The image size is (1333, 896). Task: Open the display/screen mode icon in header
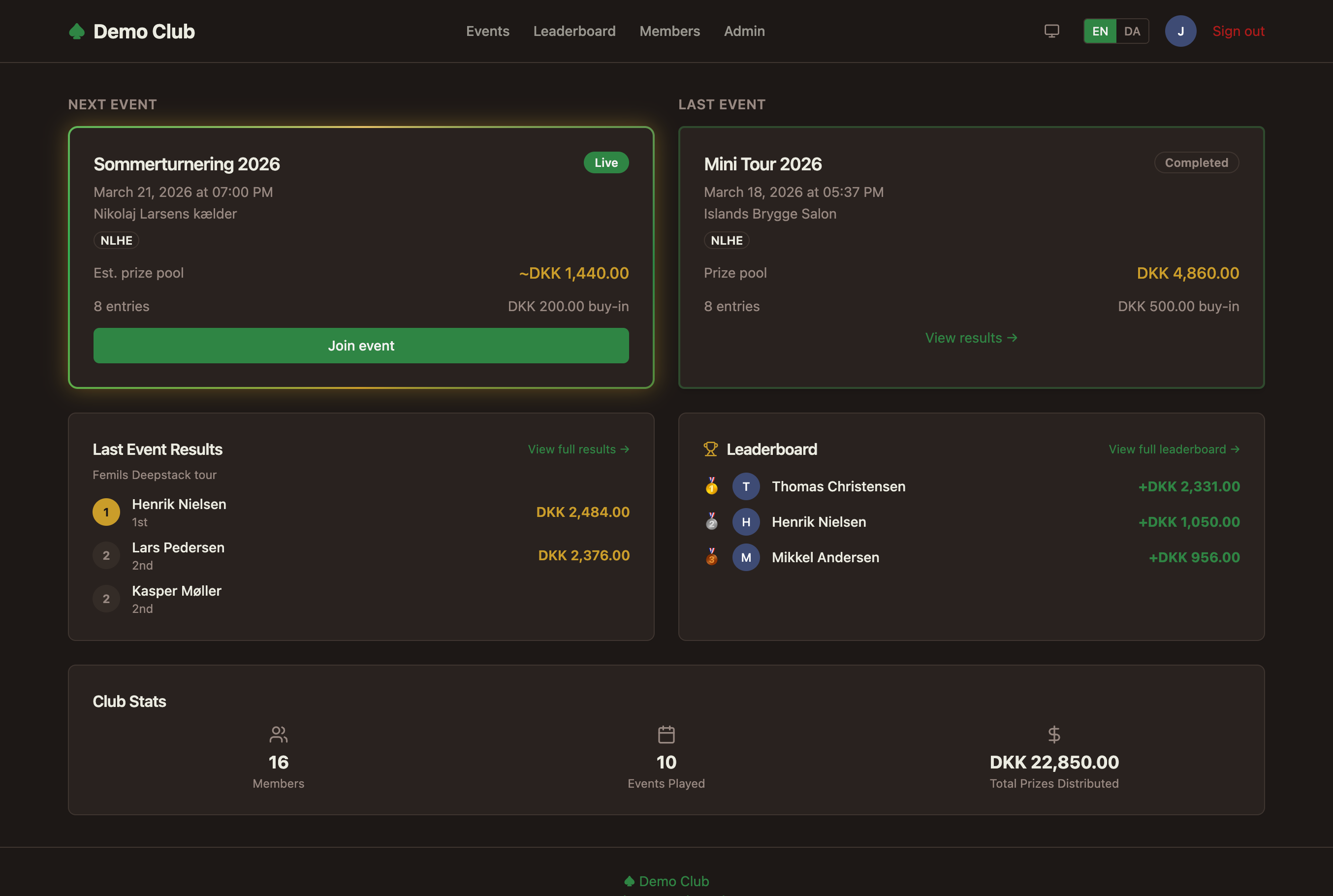pyautogui.click(x=1051, y=31)
